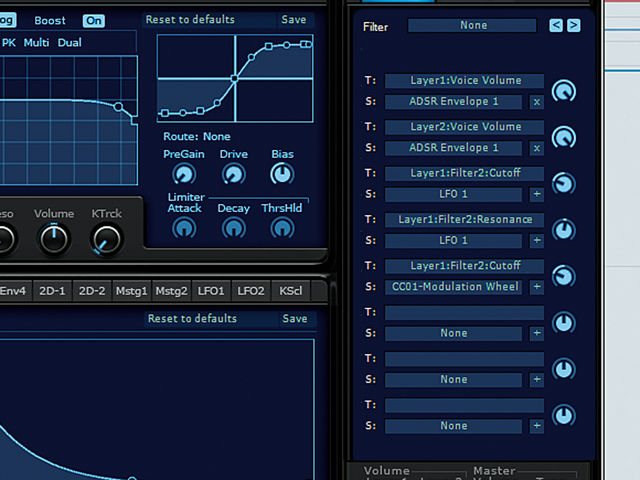Open the first empty target field
Viewport: 640px width, 480px height.
tap(464, 313)
